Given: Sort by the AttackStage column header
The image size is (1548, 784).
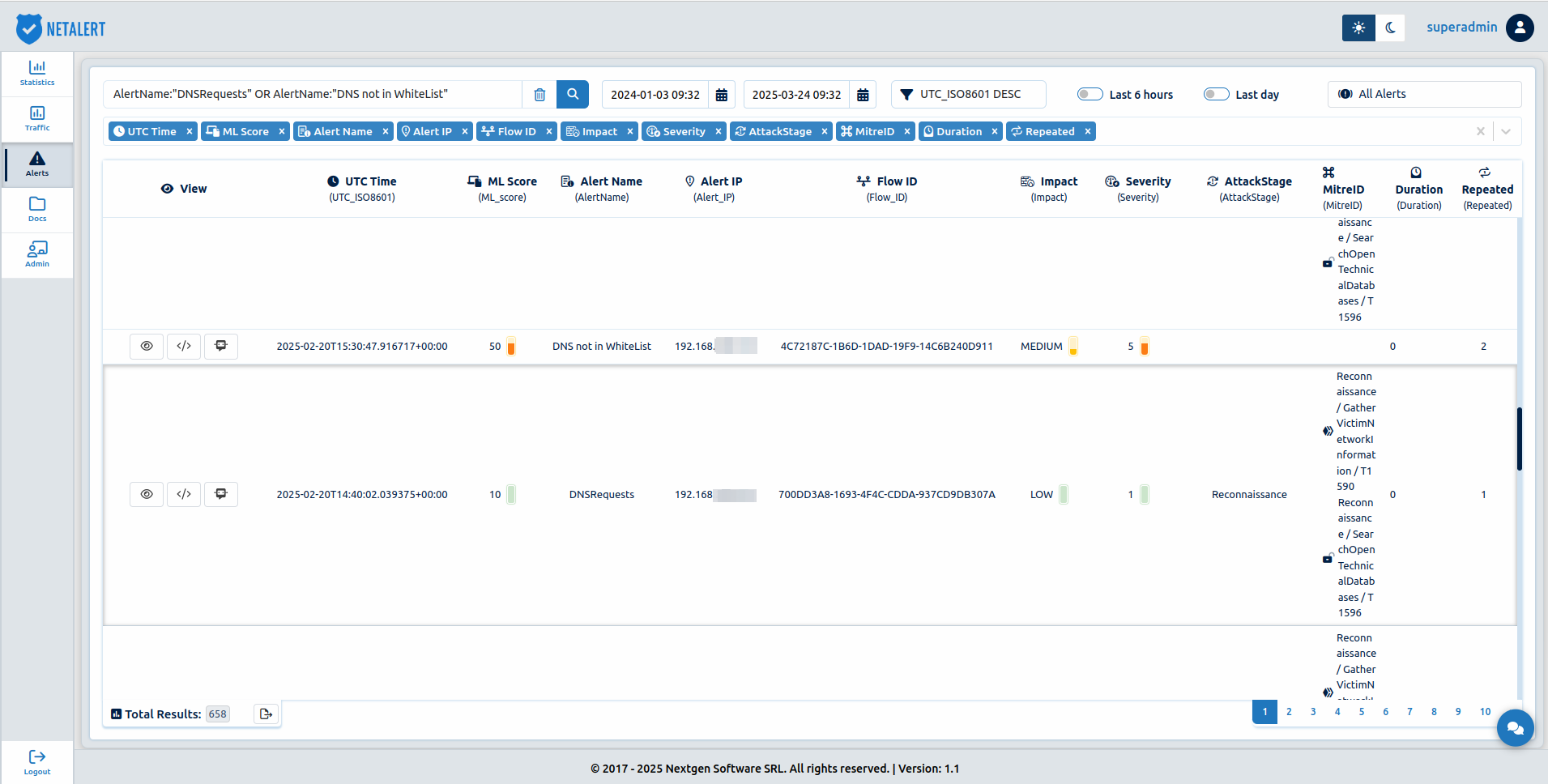Looking at the screenshot, I should [1249, 189].
